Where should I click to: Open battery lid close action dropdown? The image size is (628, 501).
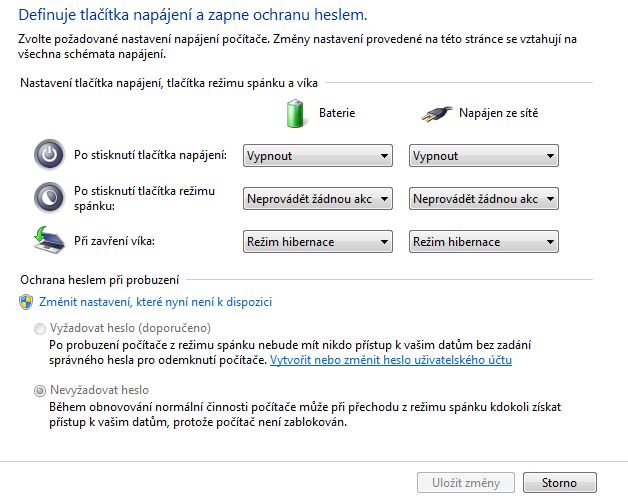pos(317,242)
